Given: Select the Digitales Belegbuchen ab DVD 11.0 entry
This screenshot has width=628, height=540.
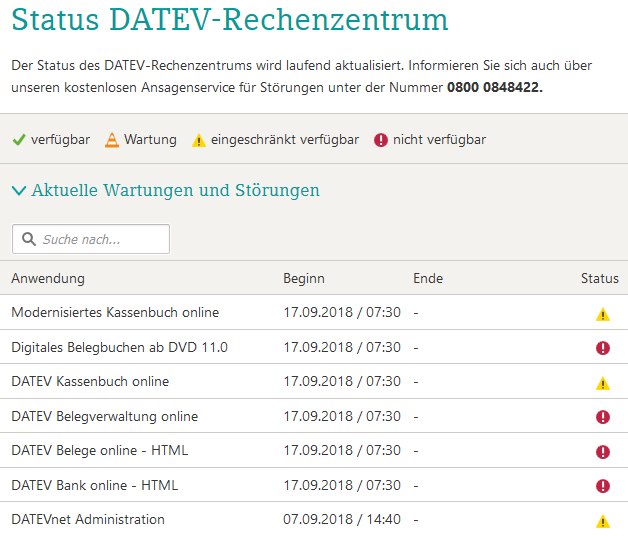Looking at the screenshot, I should coord(119,347).
